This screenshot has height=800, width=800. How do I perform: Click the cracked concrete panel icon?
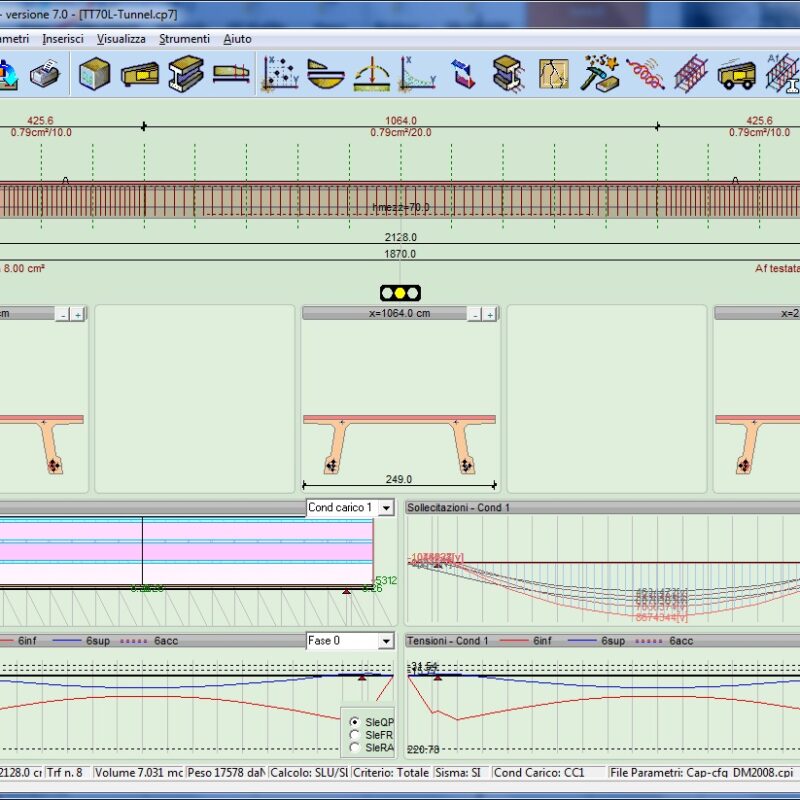tap(554, 74)
